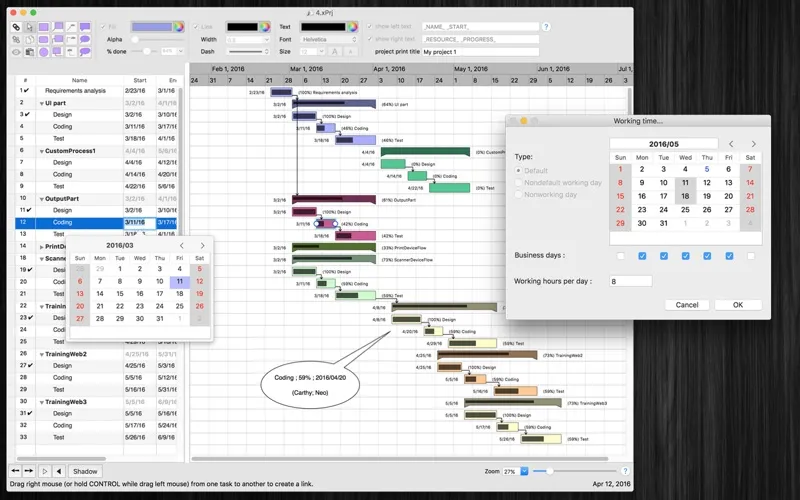Click the copy documents icon
The image size is (800, 500).
click(30, 39)
